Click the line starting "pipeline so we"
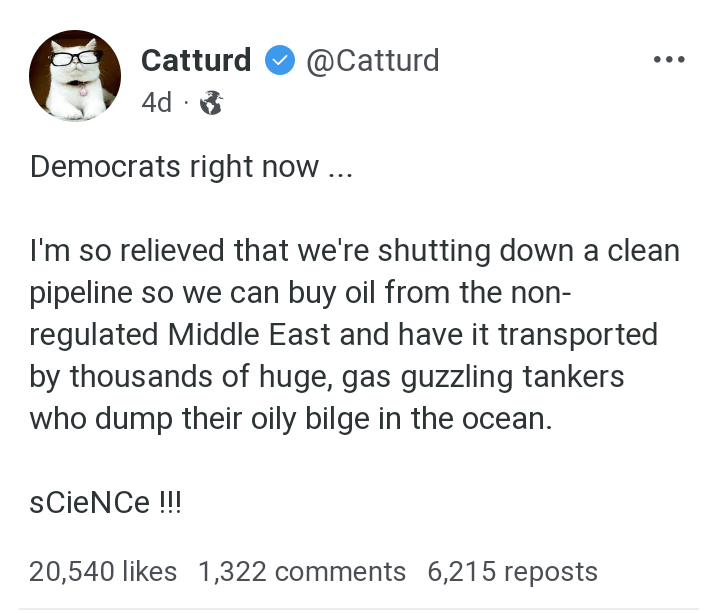Viewport: 719px width, 613px height. point(300,292)
